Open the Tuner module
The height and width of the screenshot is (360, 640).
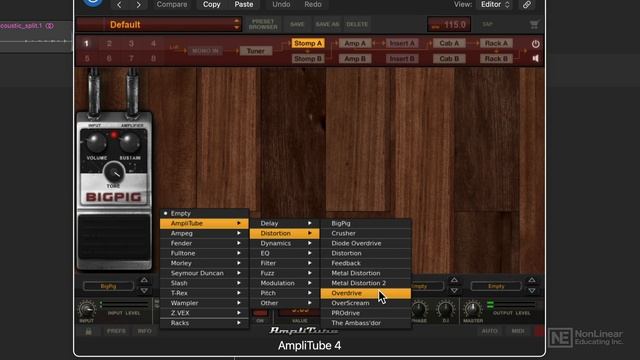pyautogui.click(x=256, y=51)
